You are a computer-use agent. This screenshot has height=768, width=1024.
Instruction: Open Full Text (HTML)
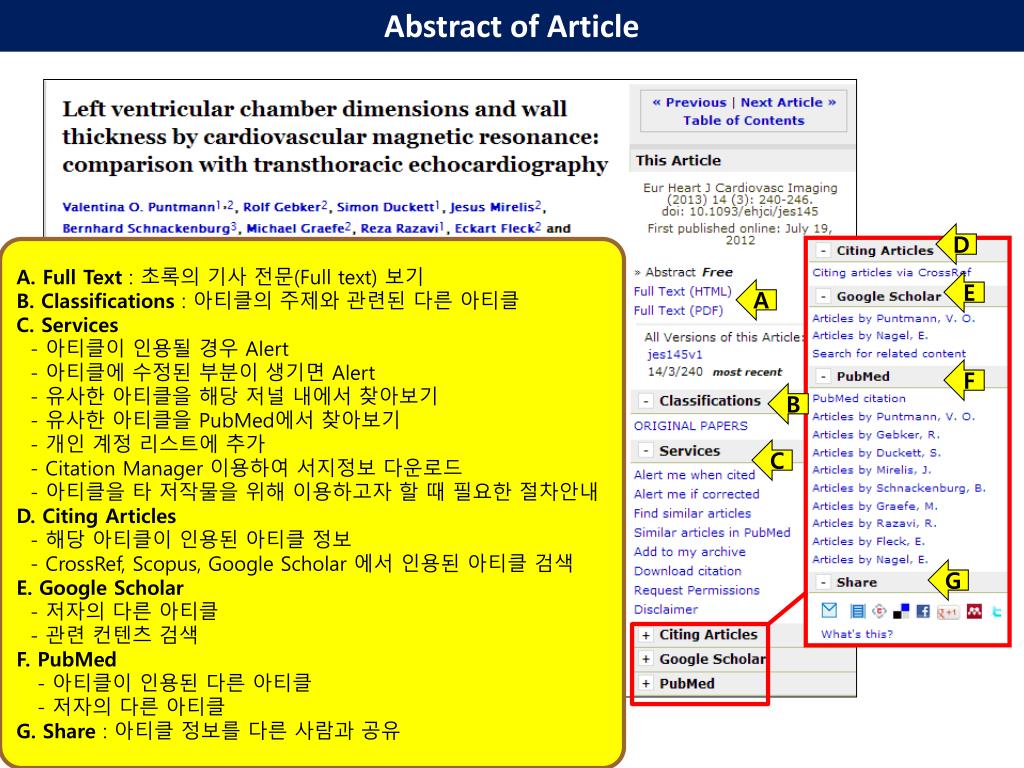682,291
